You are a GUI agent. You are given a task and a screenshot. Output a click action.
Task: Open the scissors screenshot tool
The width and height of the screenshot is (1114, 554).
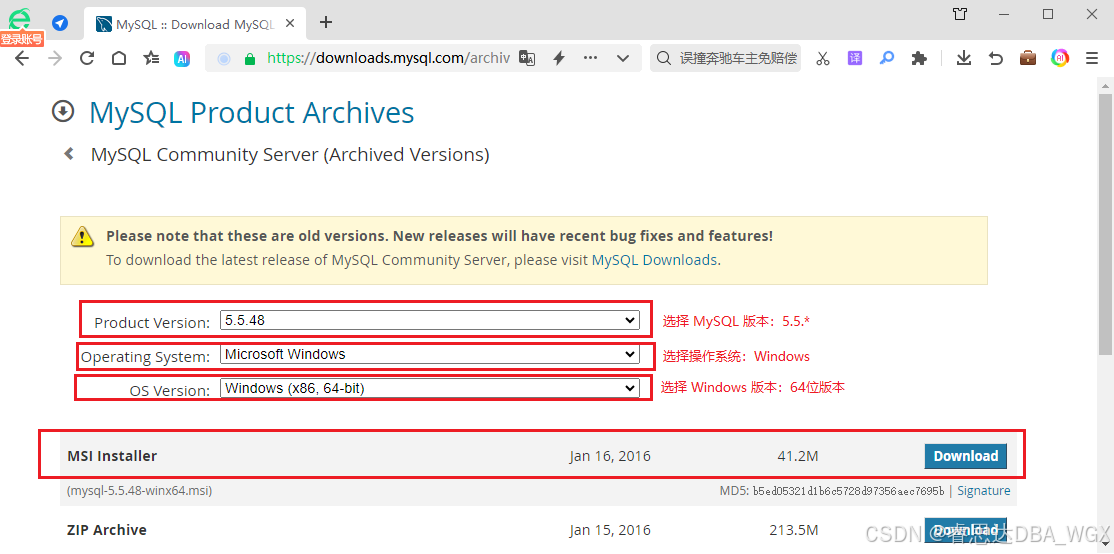(823, 58)
